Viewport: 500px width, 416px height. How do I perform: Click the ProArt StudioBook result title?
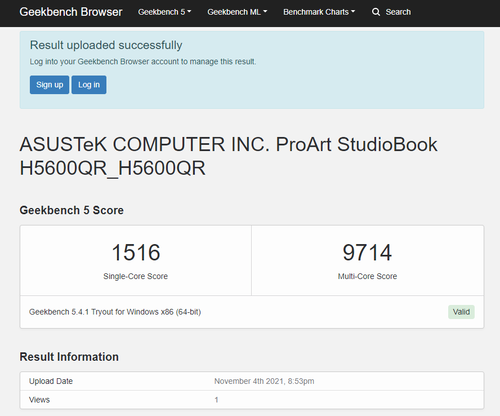pyautogui.click(x=228, y=156)
